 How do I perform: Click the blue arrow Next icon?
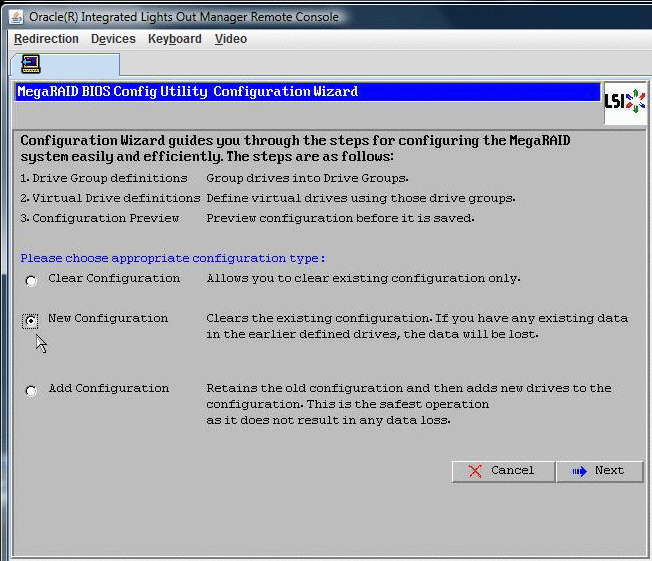(x=580, y=471)
